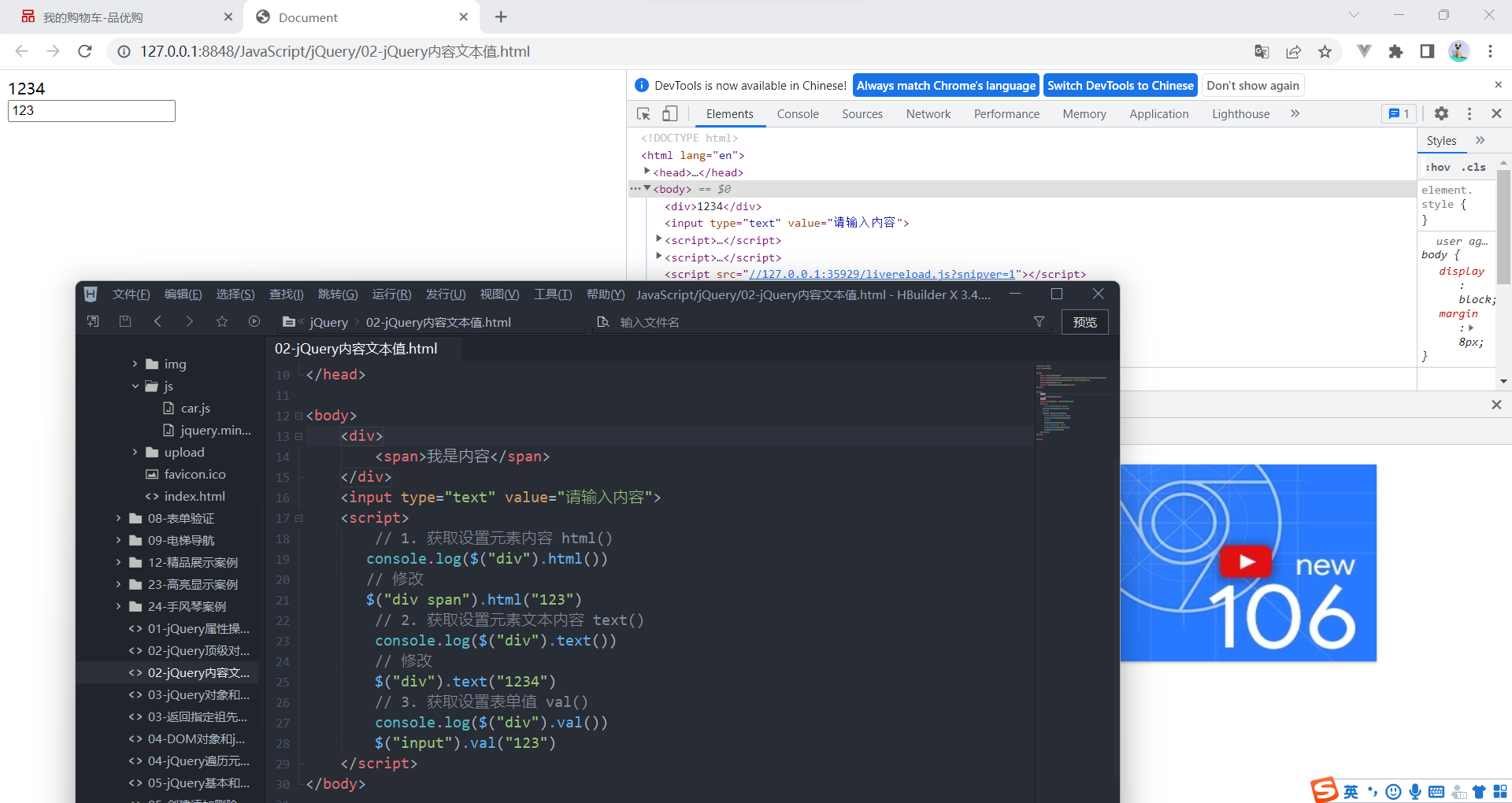Open the 运行(R) menu in HBuilder
The image size is (1512, 803).
[391, 294]
